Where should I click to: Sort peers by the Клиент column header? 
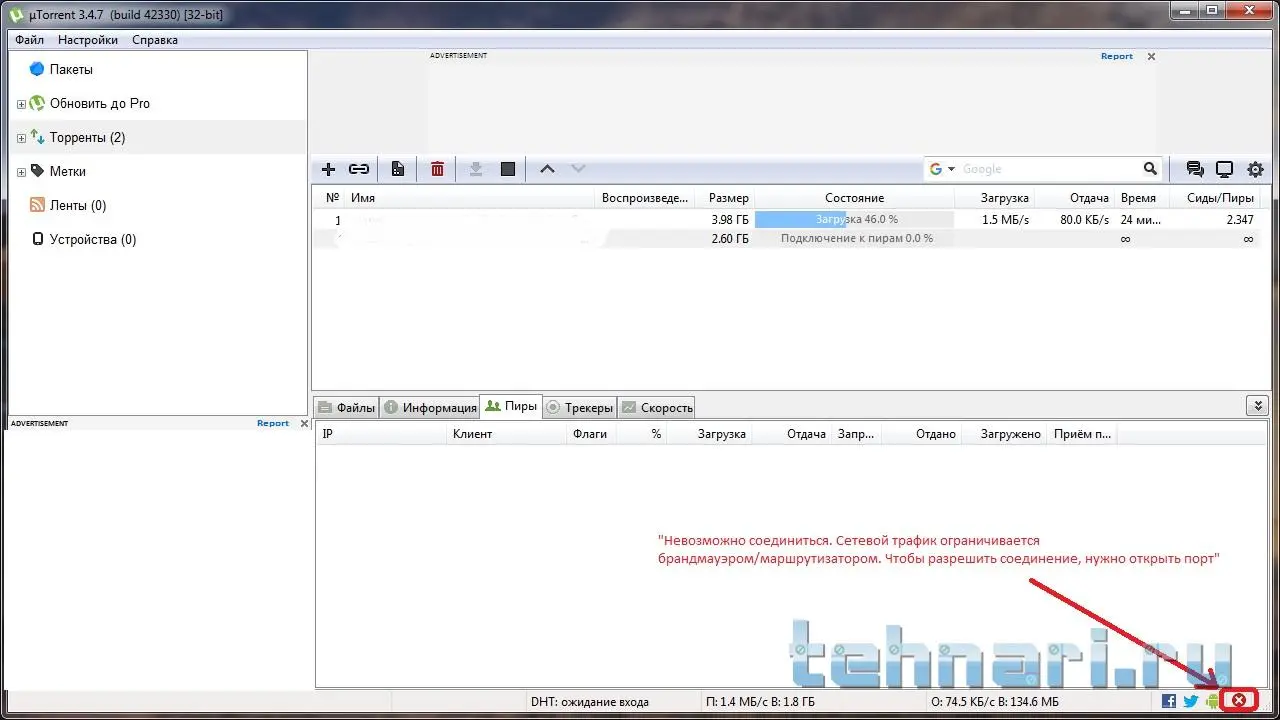tap(506, 434)
